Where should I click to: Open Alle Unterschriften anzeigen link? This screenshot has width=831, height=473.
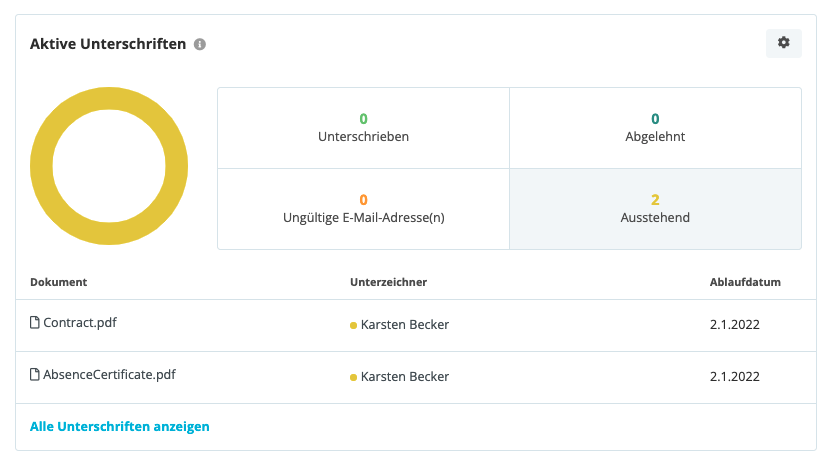(120, 426)
